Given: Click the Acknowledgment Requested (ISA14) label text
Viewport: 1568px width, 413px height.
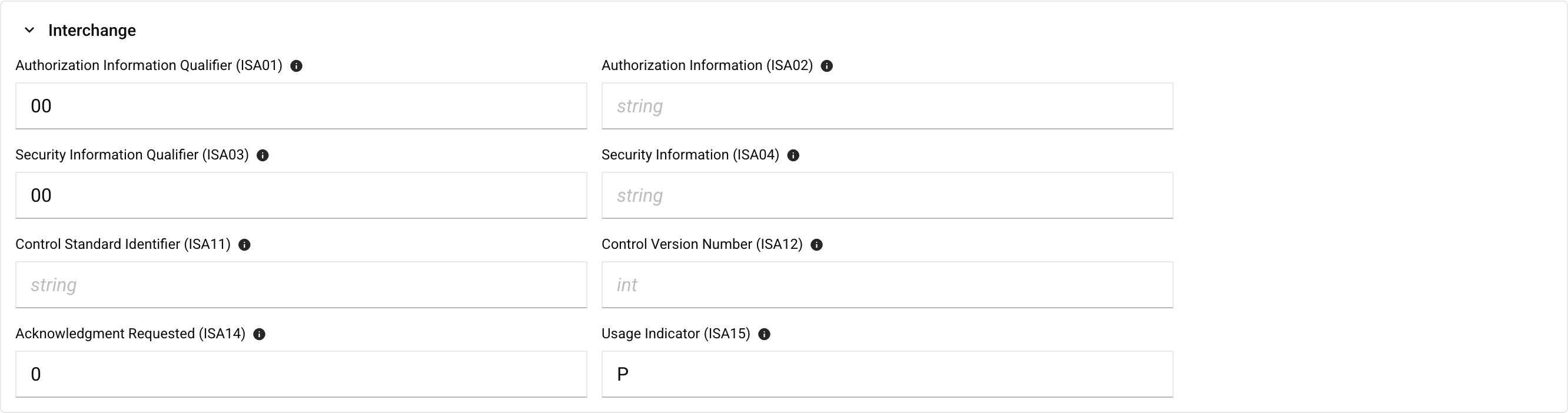Looking at the screenshot, I should point(130,334).
